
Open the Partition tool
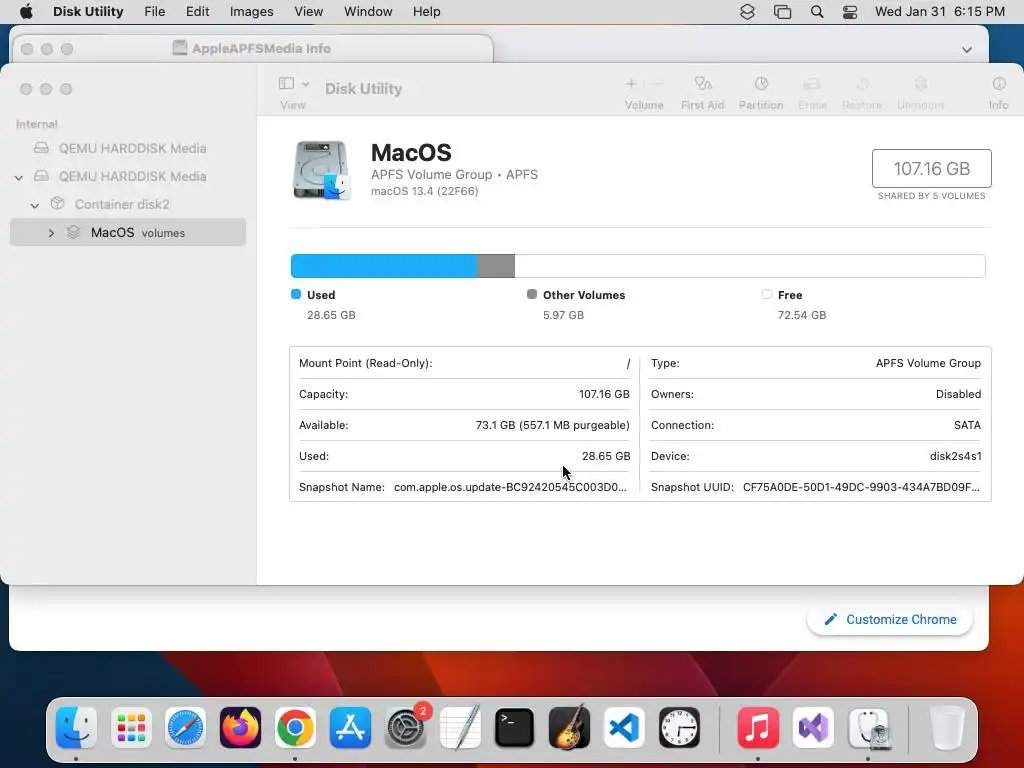click(761, 84)
